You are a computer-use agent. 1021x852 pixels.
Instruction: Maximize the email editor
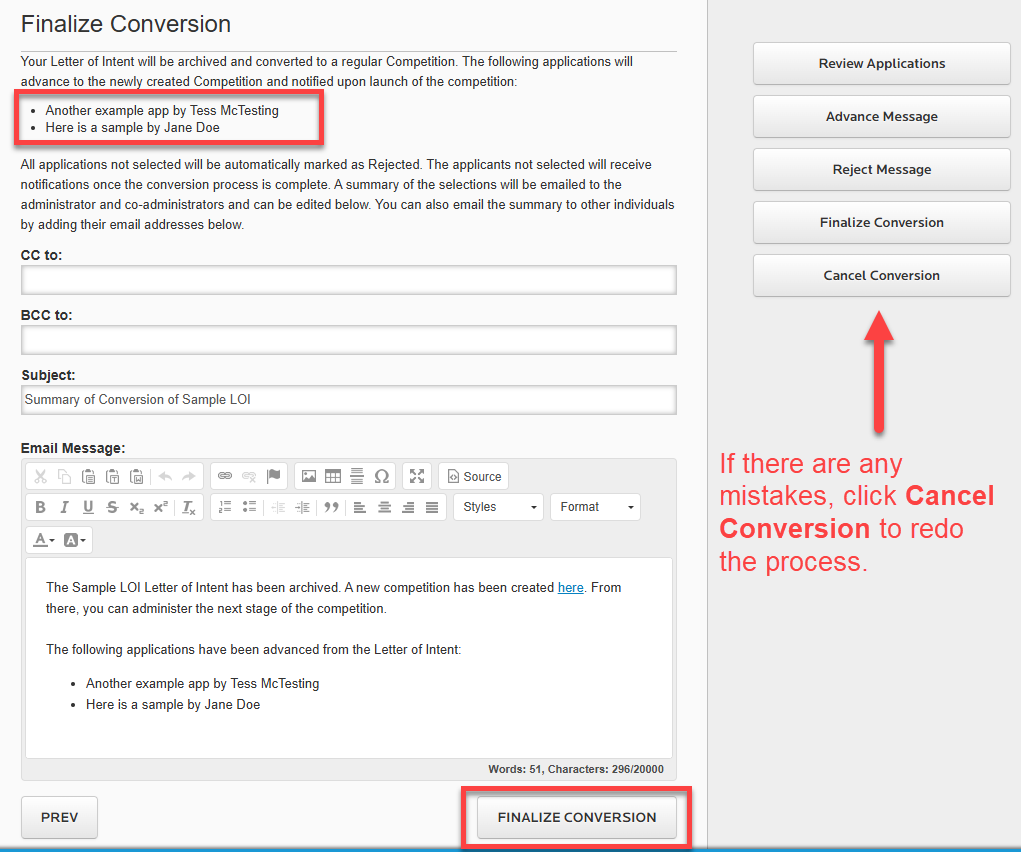coord(419,476)
